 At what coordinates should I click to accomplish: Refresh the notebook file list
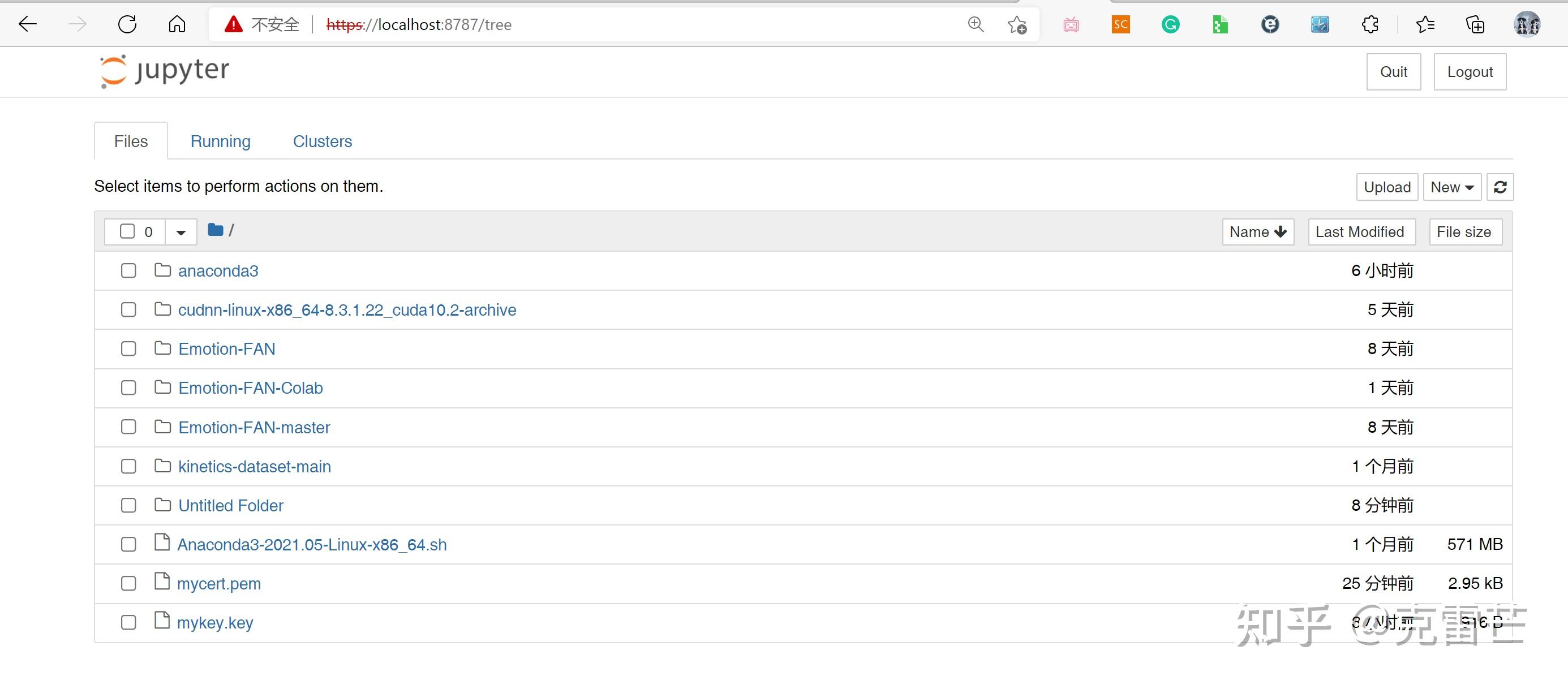coord(1500,187)
